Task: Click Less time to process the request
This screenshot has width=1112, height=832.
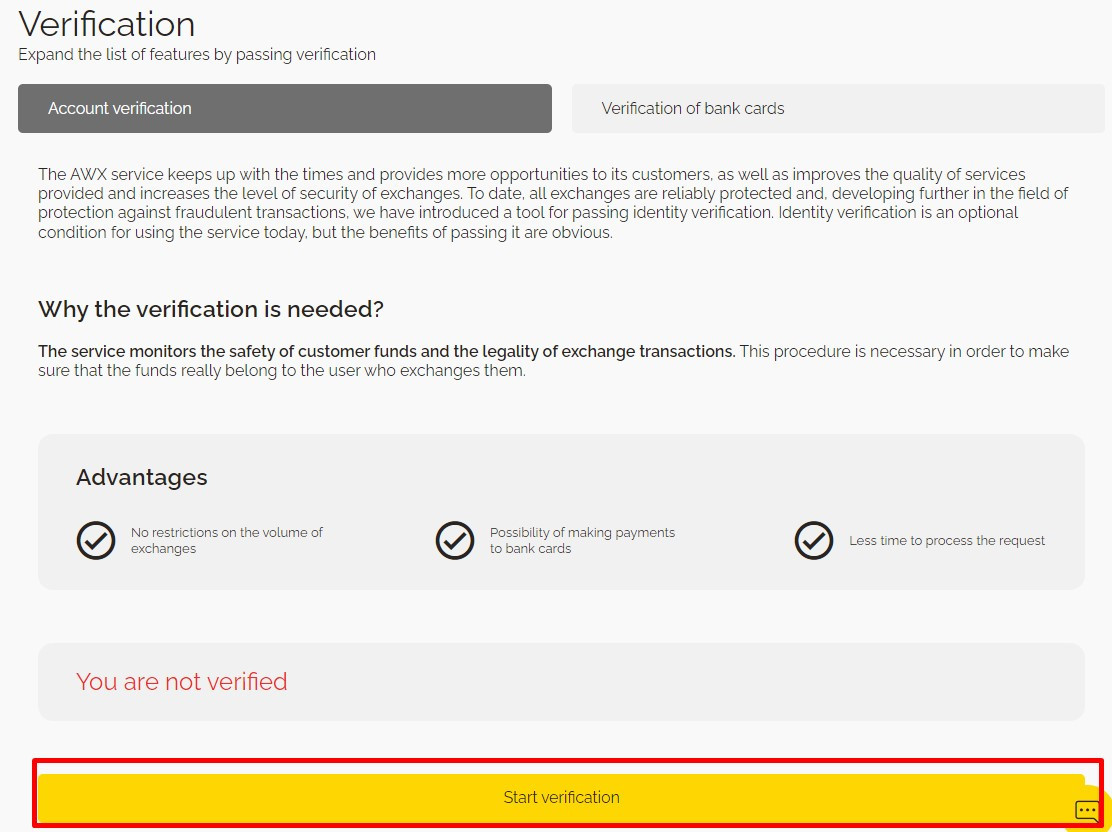Action: (947, 541)
